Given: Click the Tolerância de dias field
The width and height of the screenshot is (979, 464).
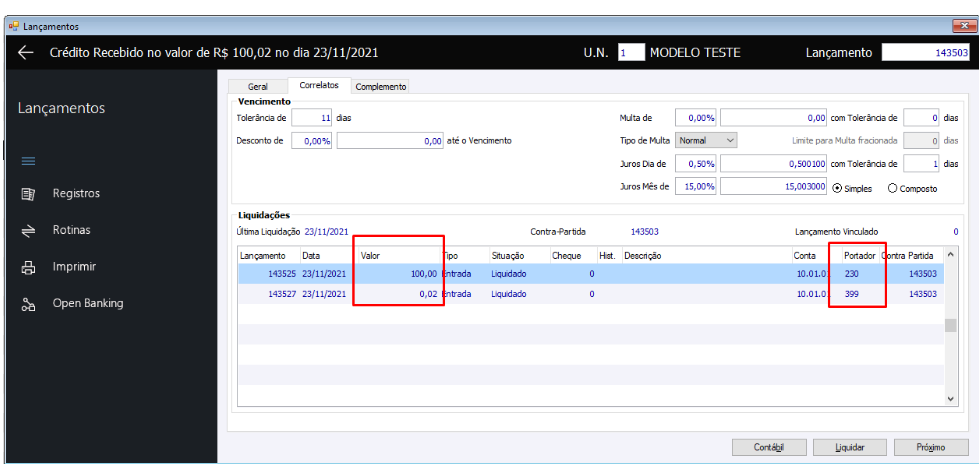Looking at the screenshot, I should (313, 118).
